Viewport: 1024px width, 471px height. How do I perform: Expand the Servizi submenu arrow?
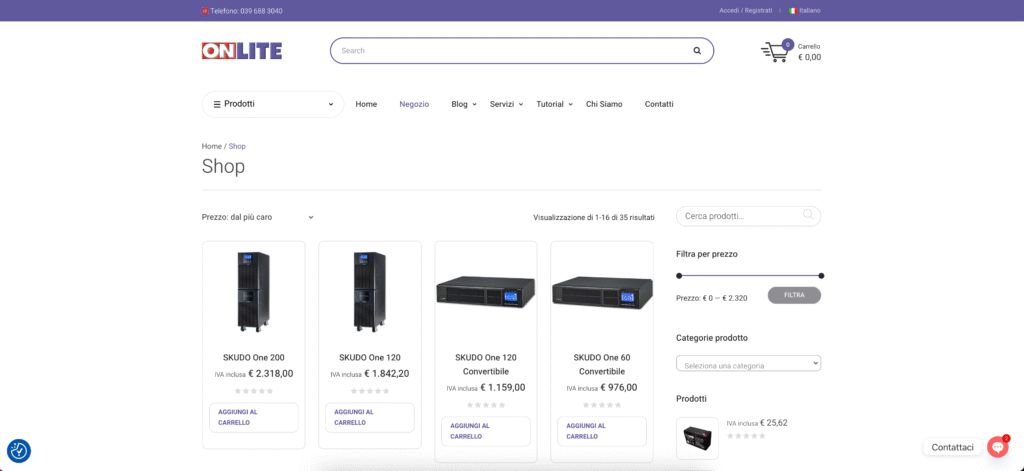click(520, 105)
